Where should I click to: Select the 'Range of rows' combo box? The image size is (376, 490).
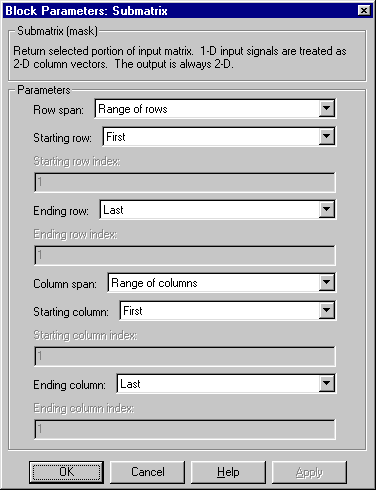pos(215,109)
